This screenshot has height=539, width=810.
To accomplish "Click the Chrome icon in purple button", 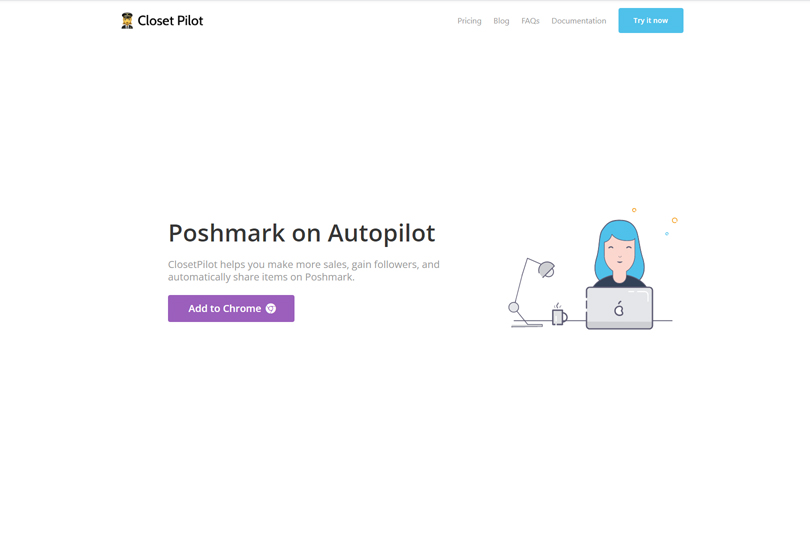I will click(x=271, y=309).
